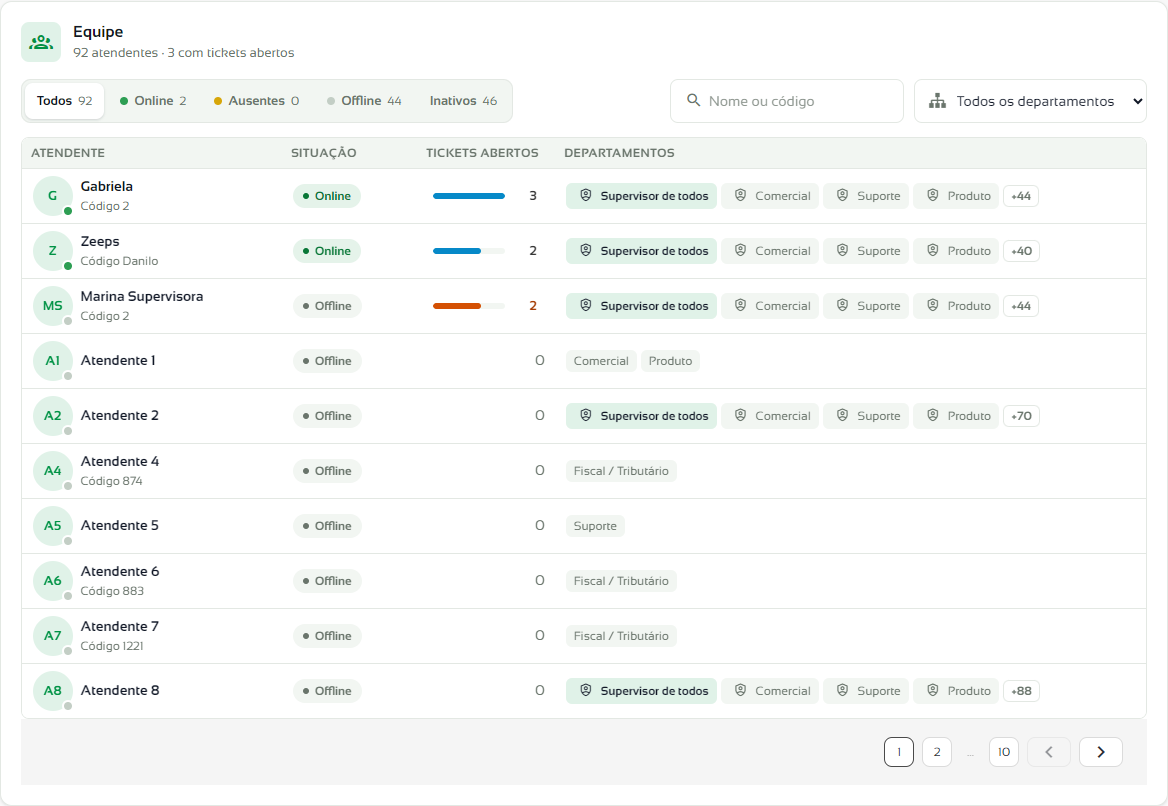Click Atendente 1's Comercial tag
Image resolution: width=1168 pixels, height=806 pixels.
601,361
